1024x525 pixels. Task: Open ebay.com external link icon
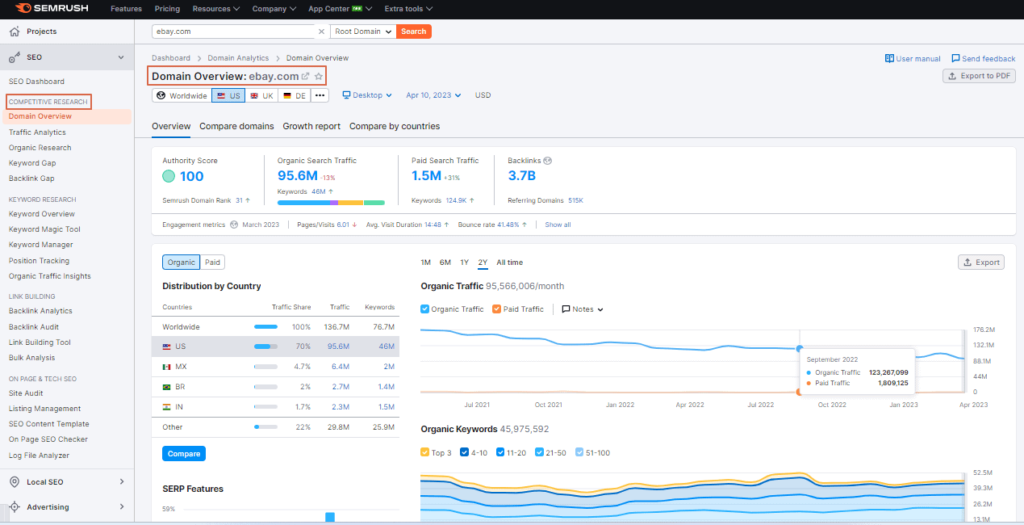[x=305, y=76]
